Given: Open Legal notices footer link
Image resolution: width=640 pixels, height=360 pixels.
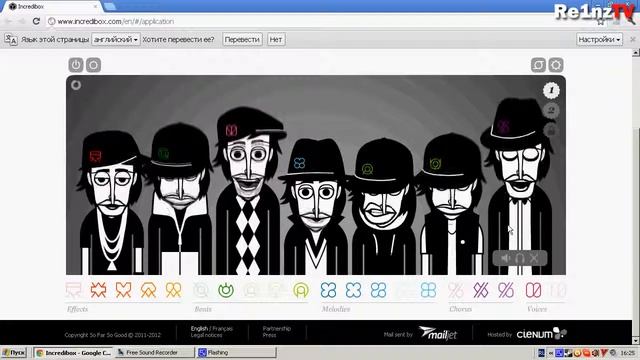Looking at the screenshot, I should pos(207,335).
